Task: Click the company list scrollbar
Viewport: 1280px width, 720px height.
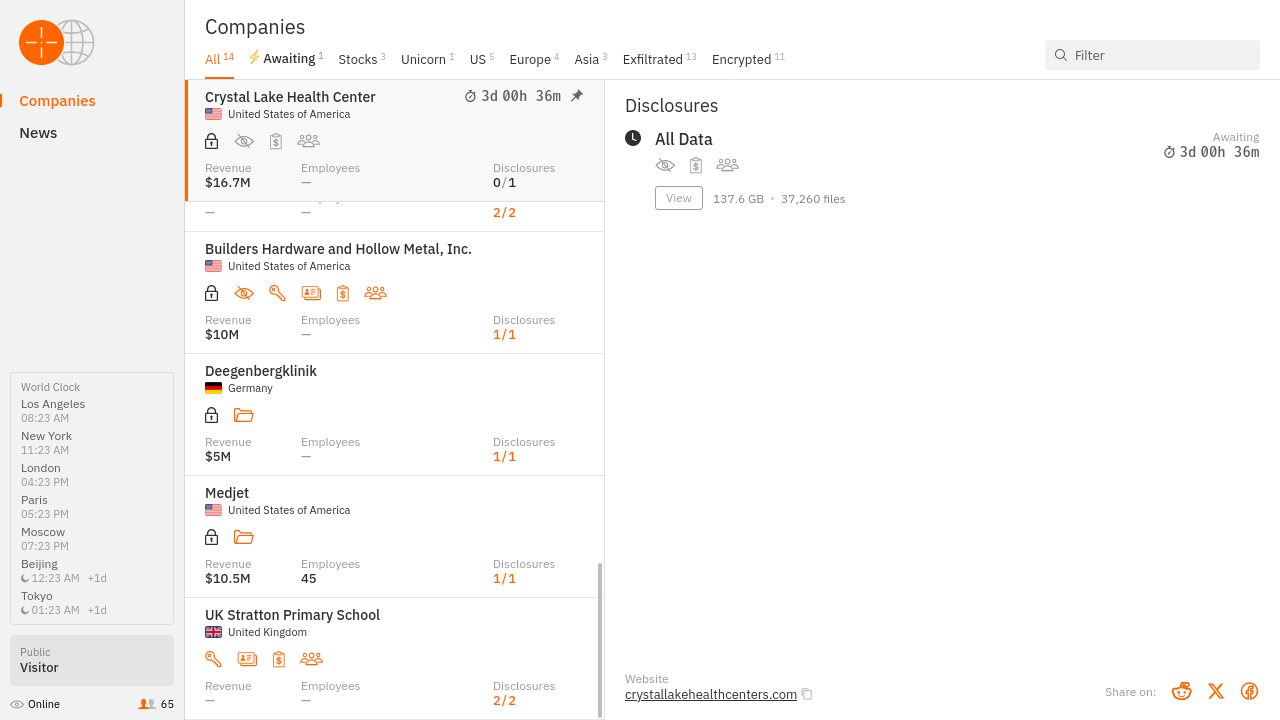Action: (600, 640)
